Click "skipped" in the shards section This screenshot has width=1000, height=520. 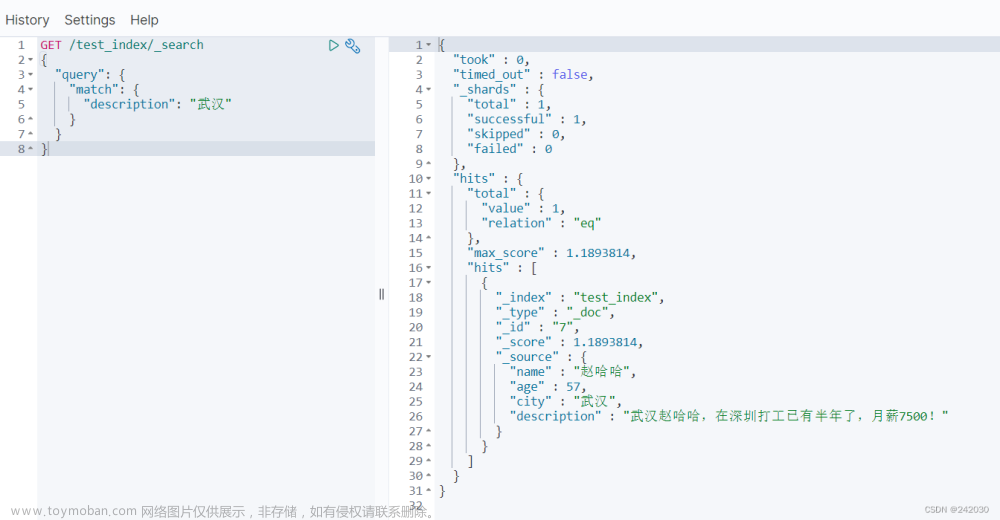(x=499, y=134)
